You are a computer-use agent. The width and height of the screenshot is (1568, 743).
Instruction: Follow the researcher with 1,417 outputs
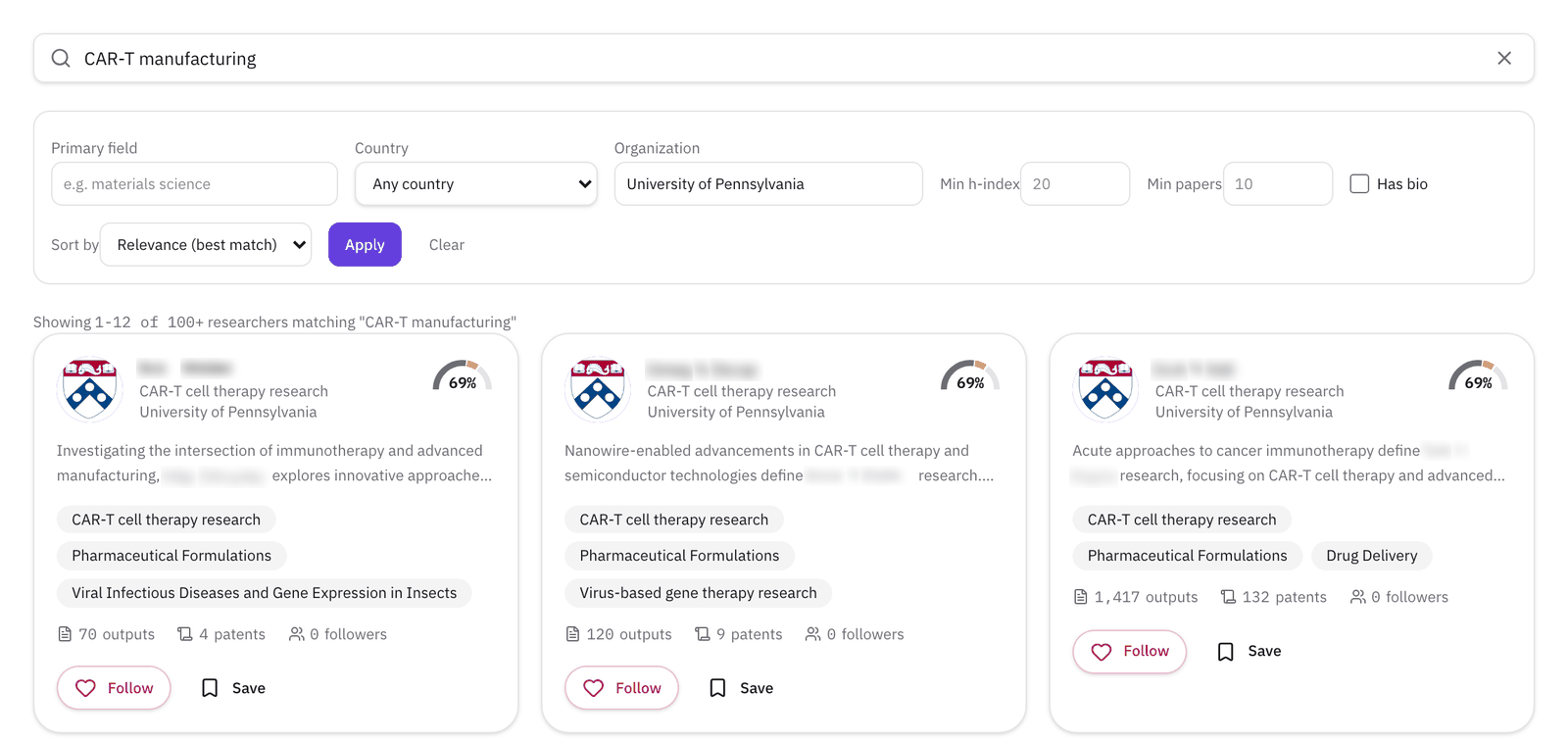pyautogui.click(x=1129, y=652)
